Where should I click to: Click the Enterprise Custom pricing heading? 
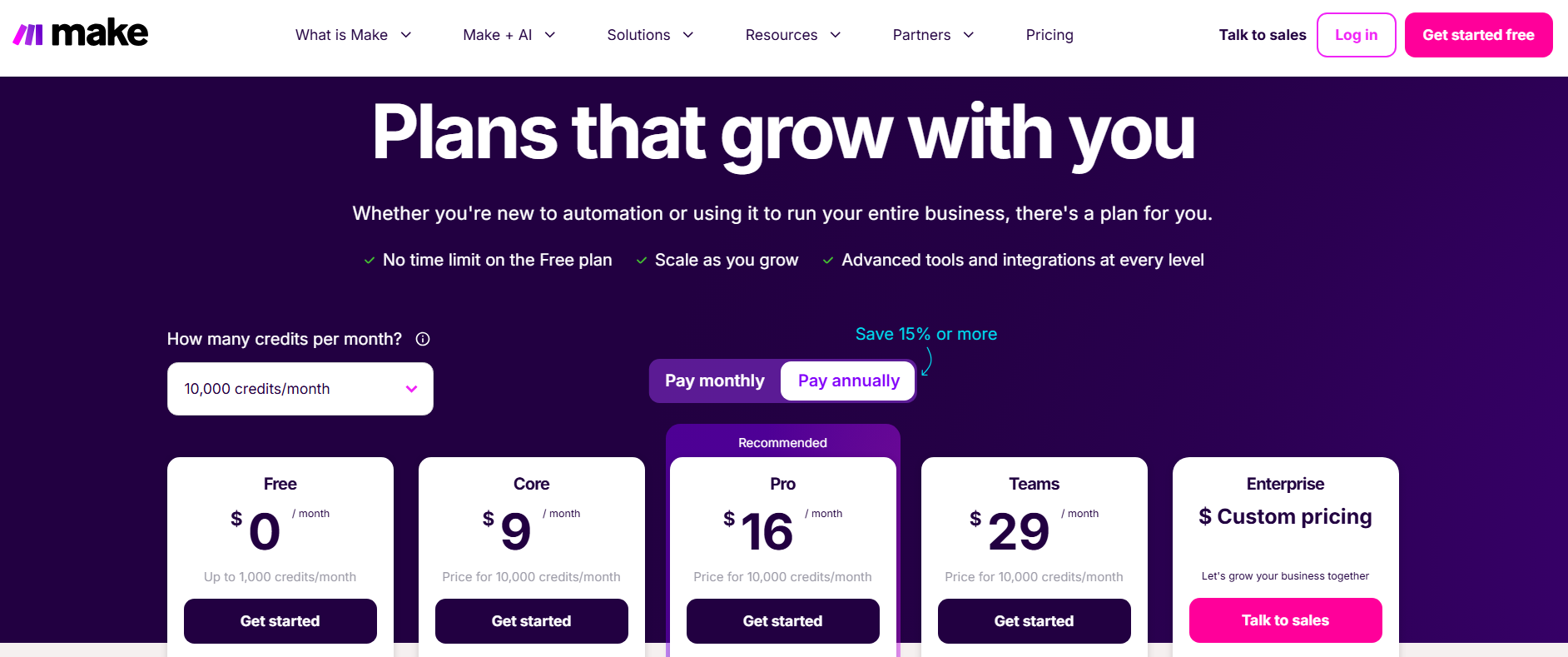click(x=1286, y=517)
